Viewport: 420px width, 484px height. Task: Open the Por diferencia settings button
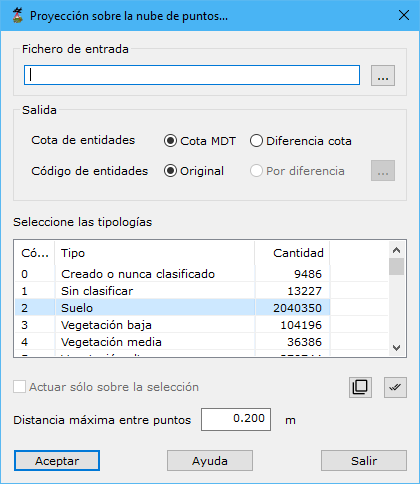point(383,171)
